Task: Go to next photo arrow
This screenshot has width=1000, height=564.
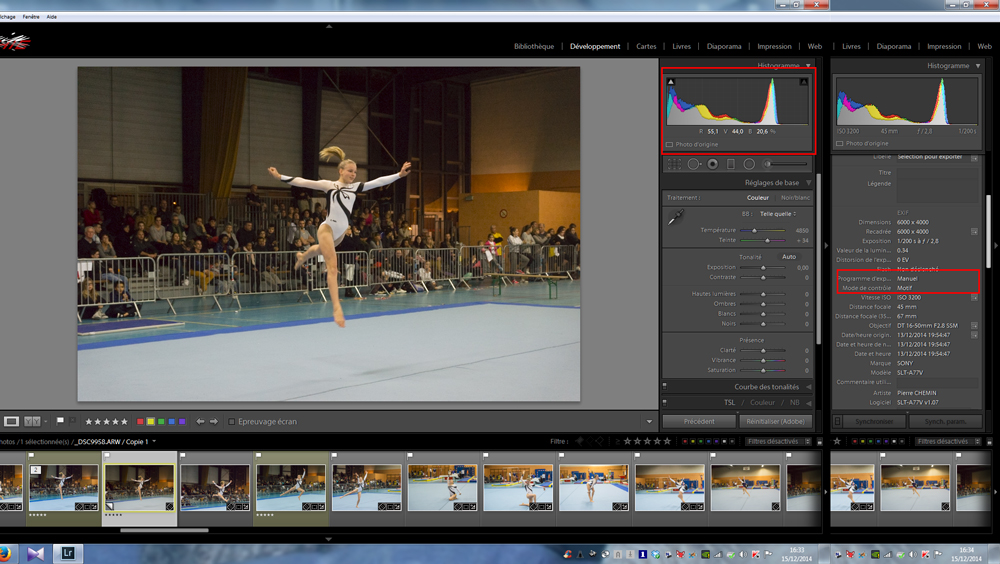Action: tap(214, 422)
